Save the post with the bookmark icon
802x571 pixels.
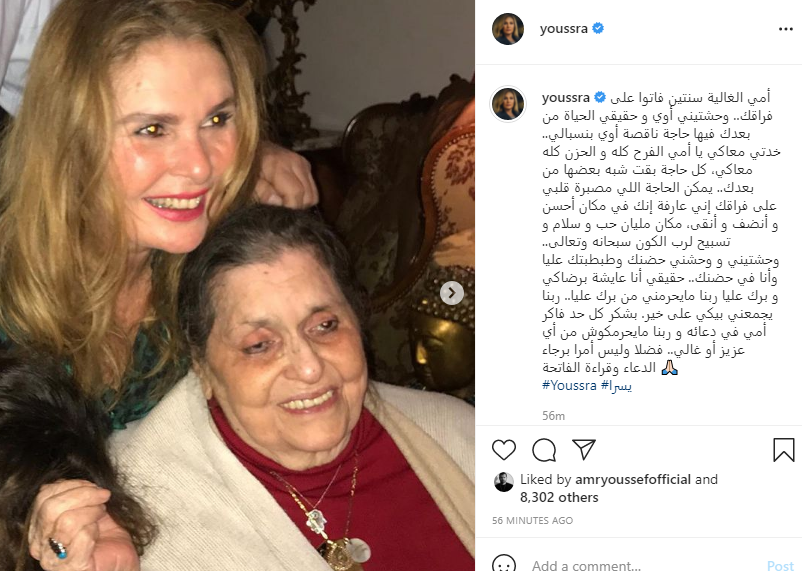click(784, 450)
